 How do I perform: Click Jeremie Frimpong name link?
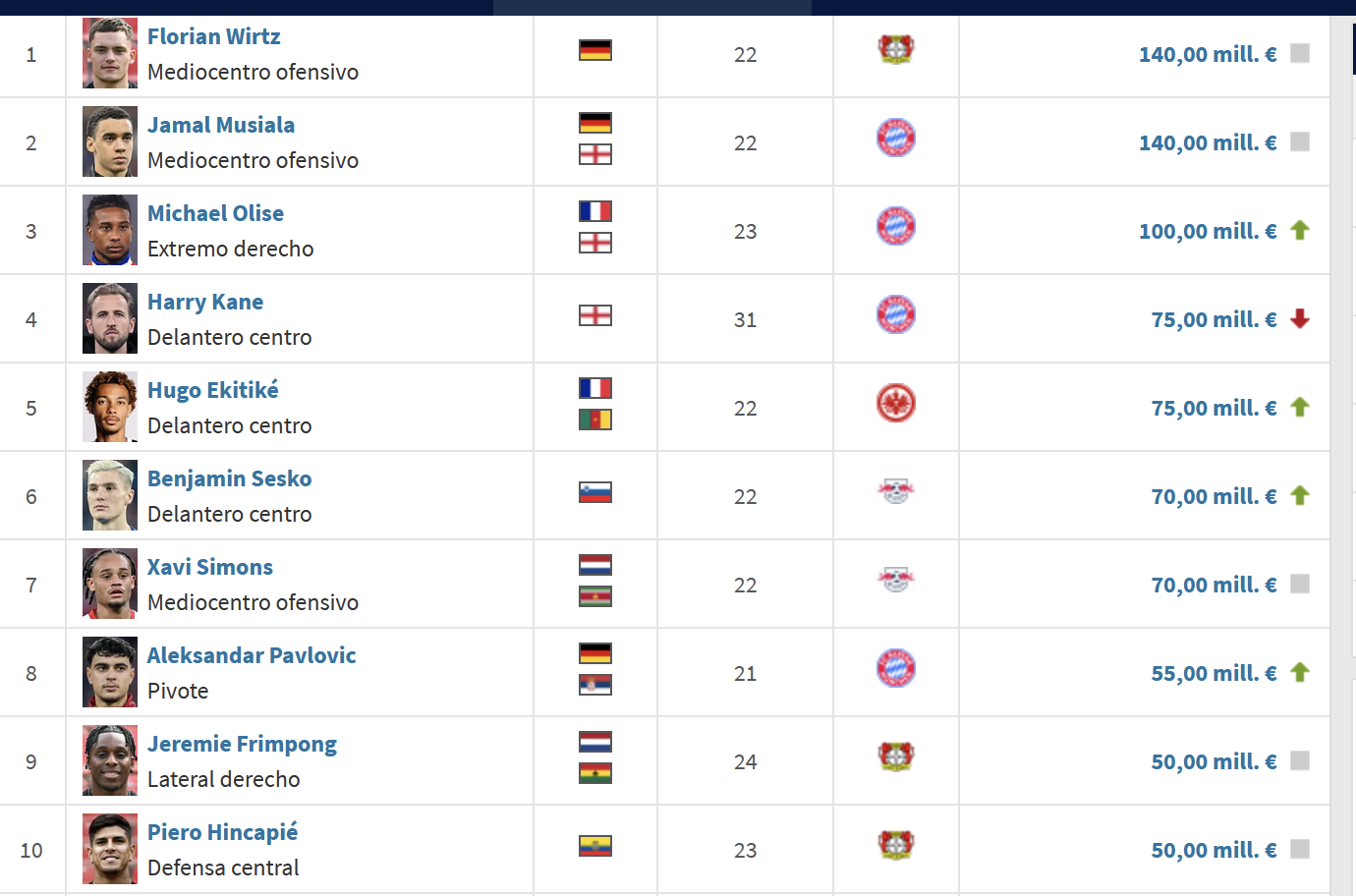pyautogui.click(x=242, y=744)
